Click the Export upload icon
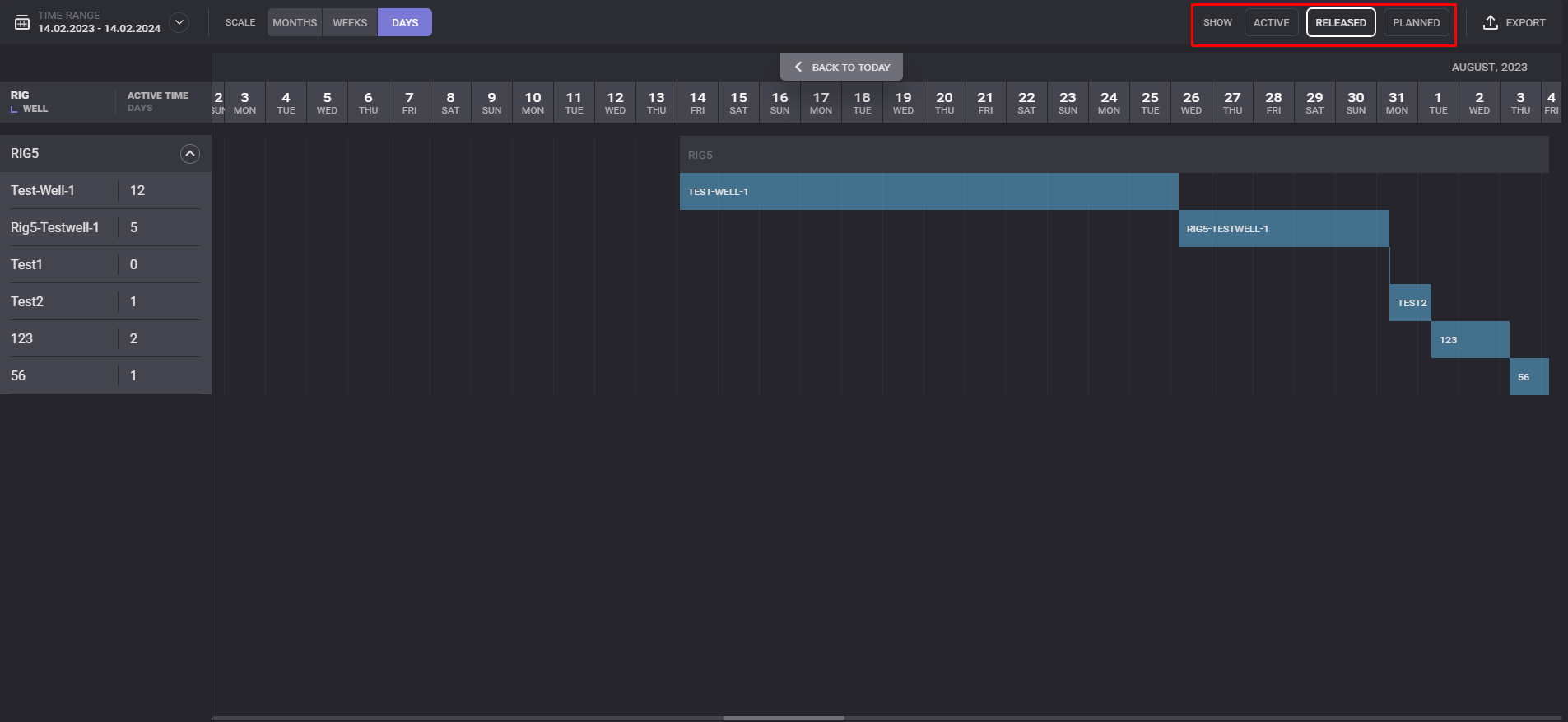Image resolution: width=1568 pixels, height=722 pixels. click(1490, 22)
